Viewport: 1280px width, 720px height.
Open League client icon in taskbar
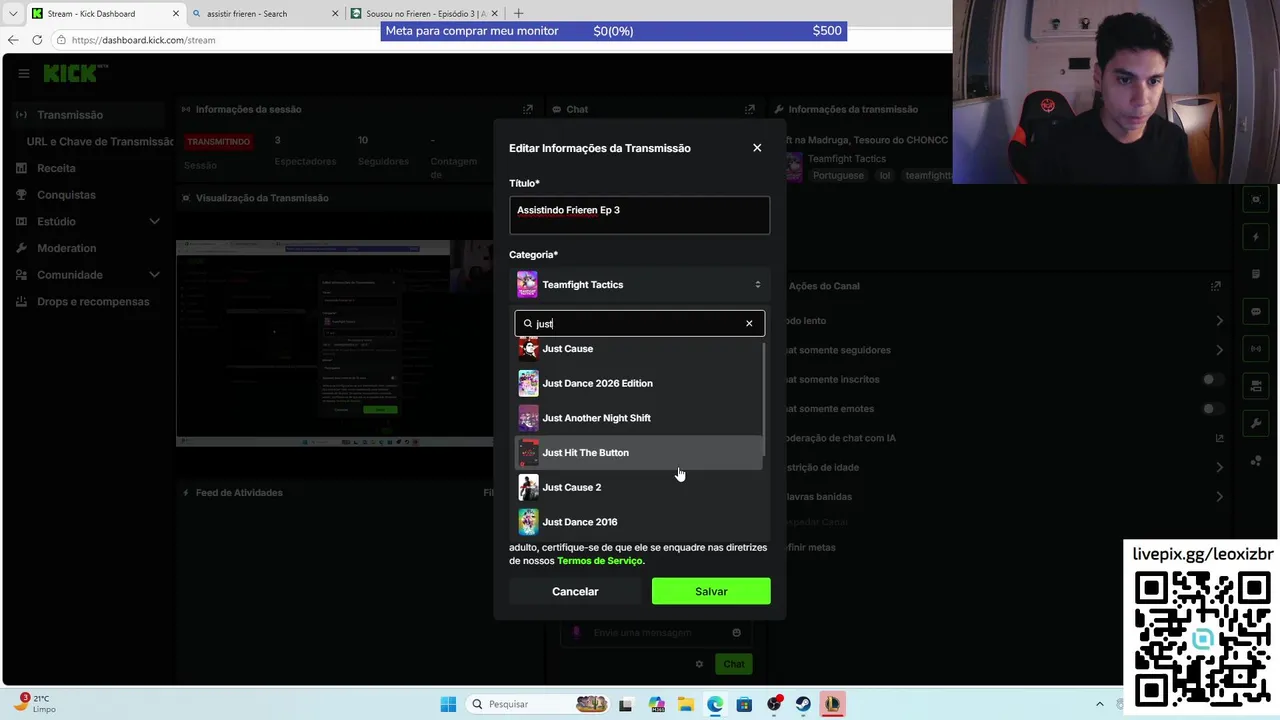click(832, 704)
